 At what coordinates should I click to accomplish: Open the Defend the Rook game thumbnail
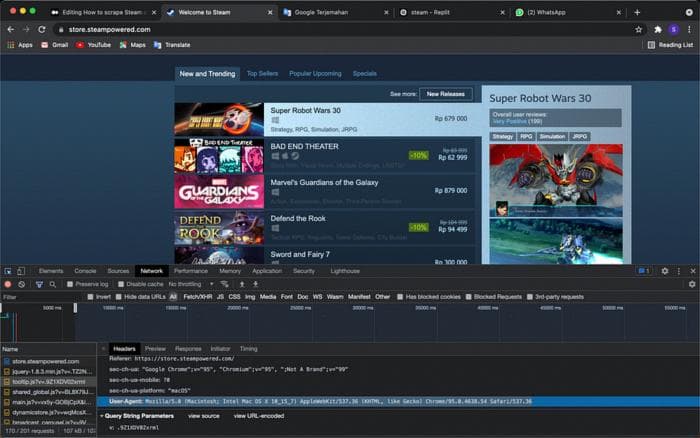[x=219, y=228]
